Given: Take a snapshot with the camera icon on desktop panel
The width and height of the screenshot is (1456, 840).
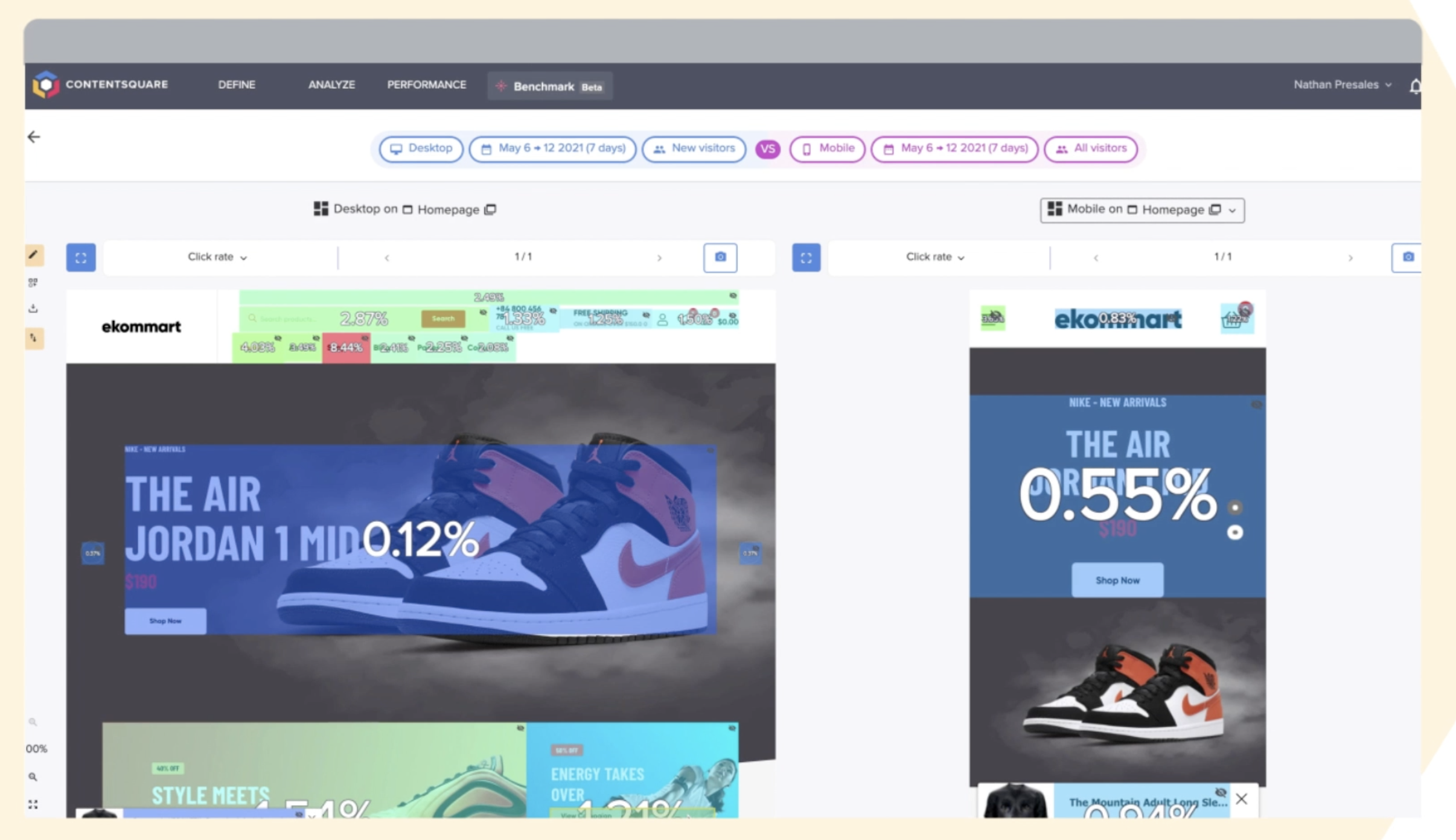Looking at the screenshot, I should (720, 257).
